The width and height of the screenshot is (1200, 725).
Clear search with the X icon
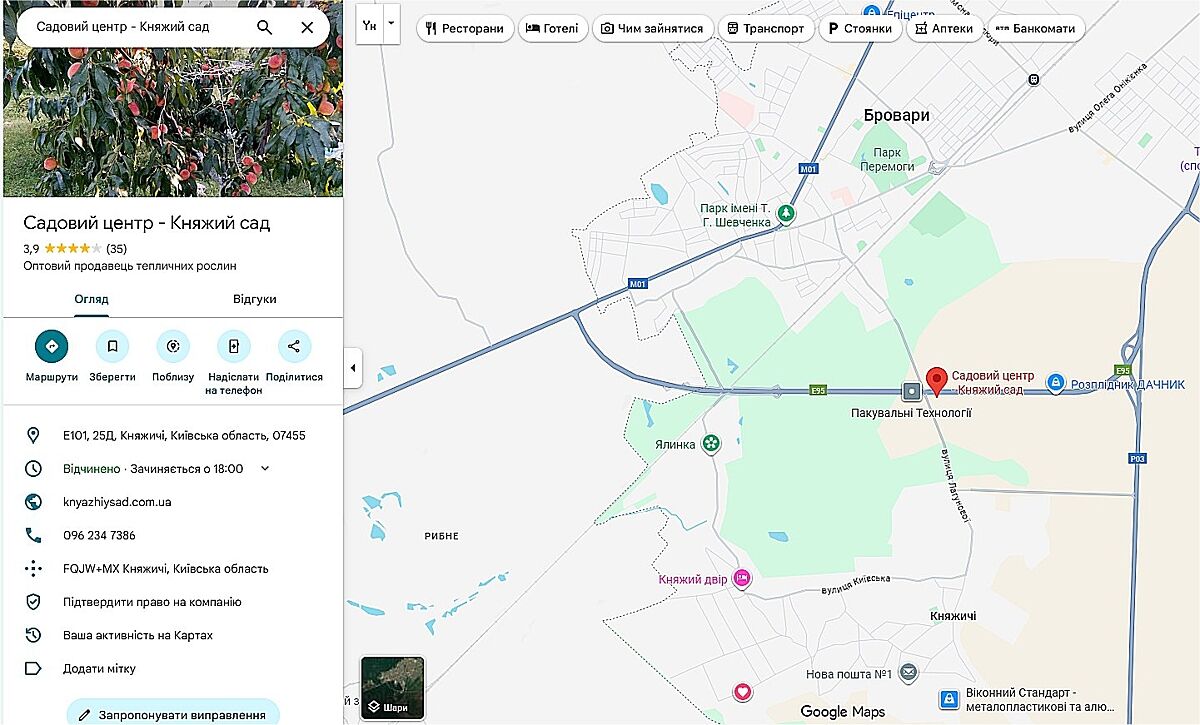pos(307,27)
